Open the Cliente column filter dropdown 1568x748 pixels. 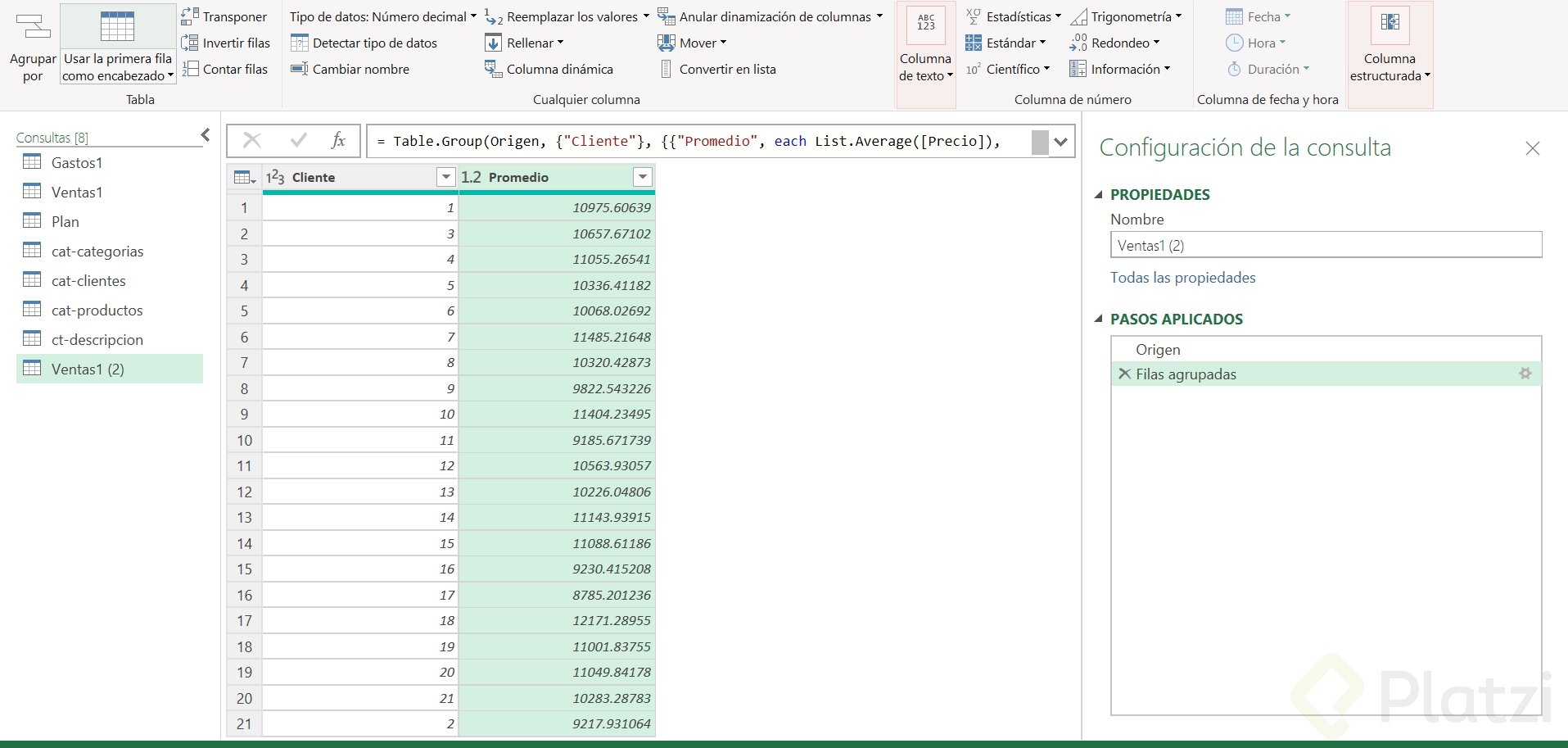point(445,177)
